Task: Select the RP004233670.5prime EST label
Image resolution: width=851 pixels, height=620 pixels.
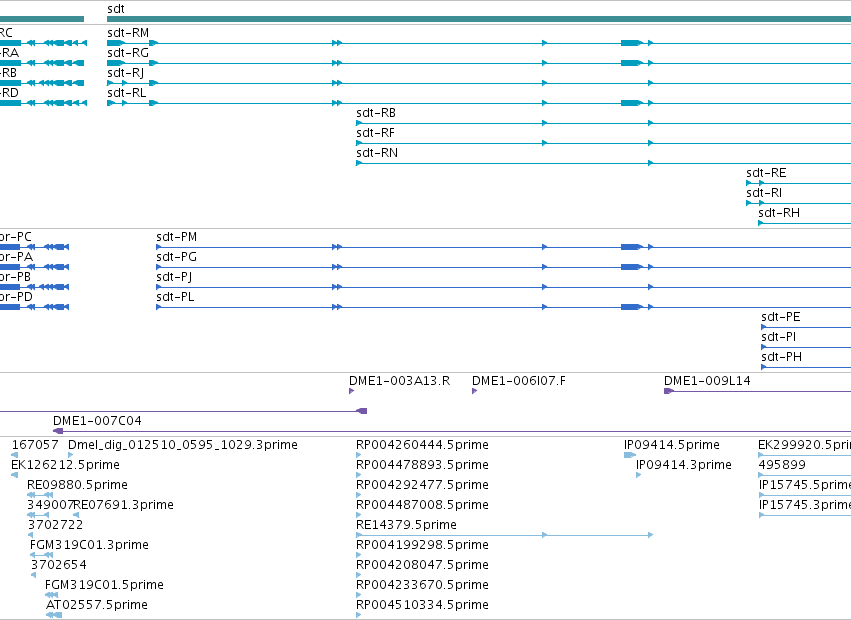Action: (422, 585)
